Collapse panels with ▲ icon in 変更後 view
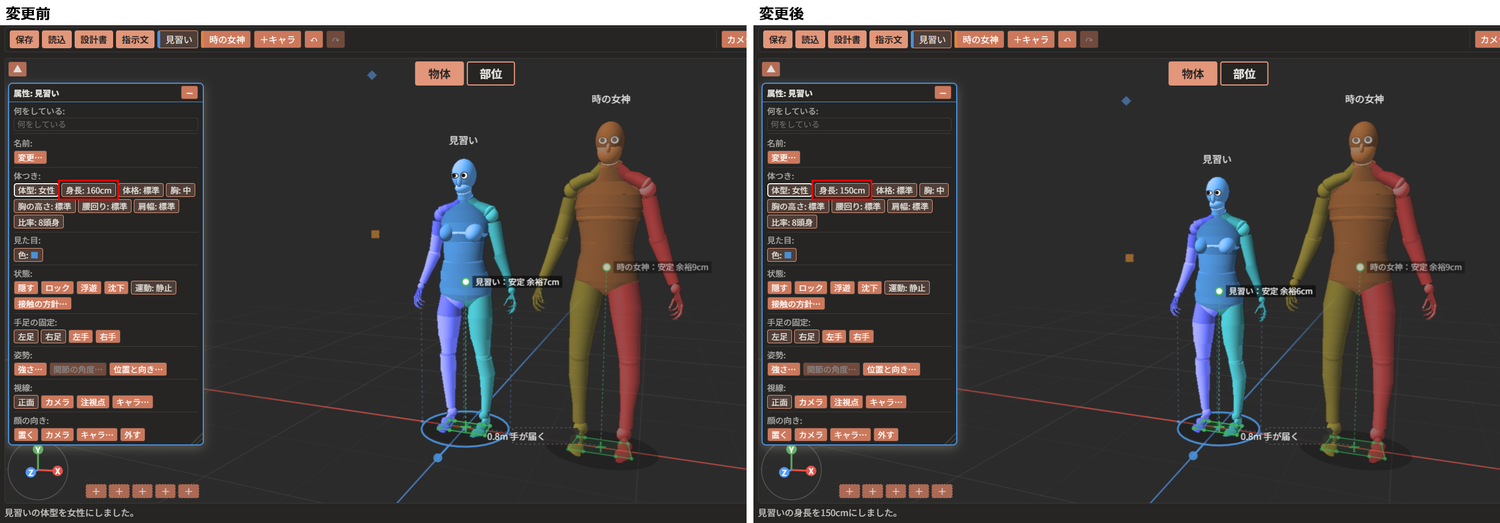 [771, 69]
